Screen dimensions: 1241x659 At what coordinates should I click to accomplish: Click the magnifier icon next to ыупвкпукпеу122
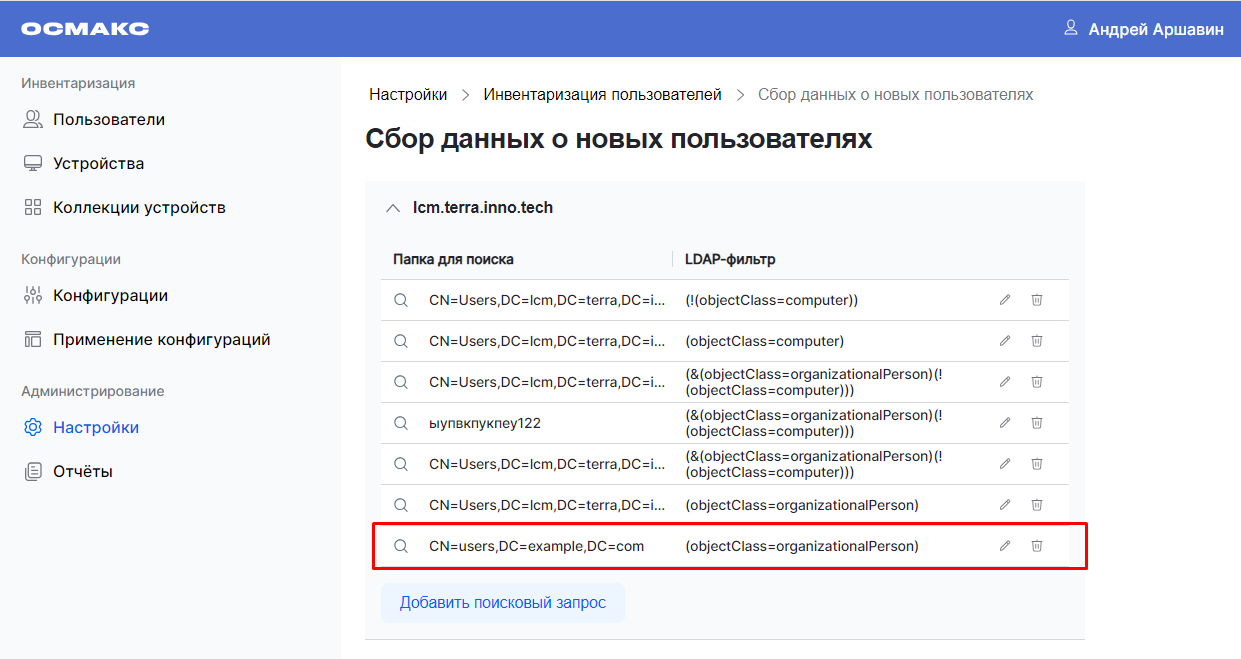coord(400,422)
